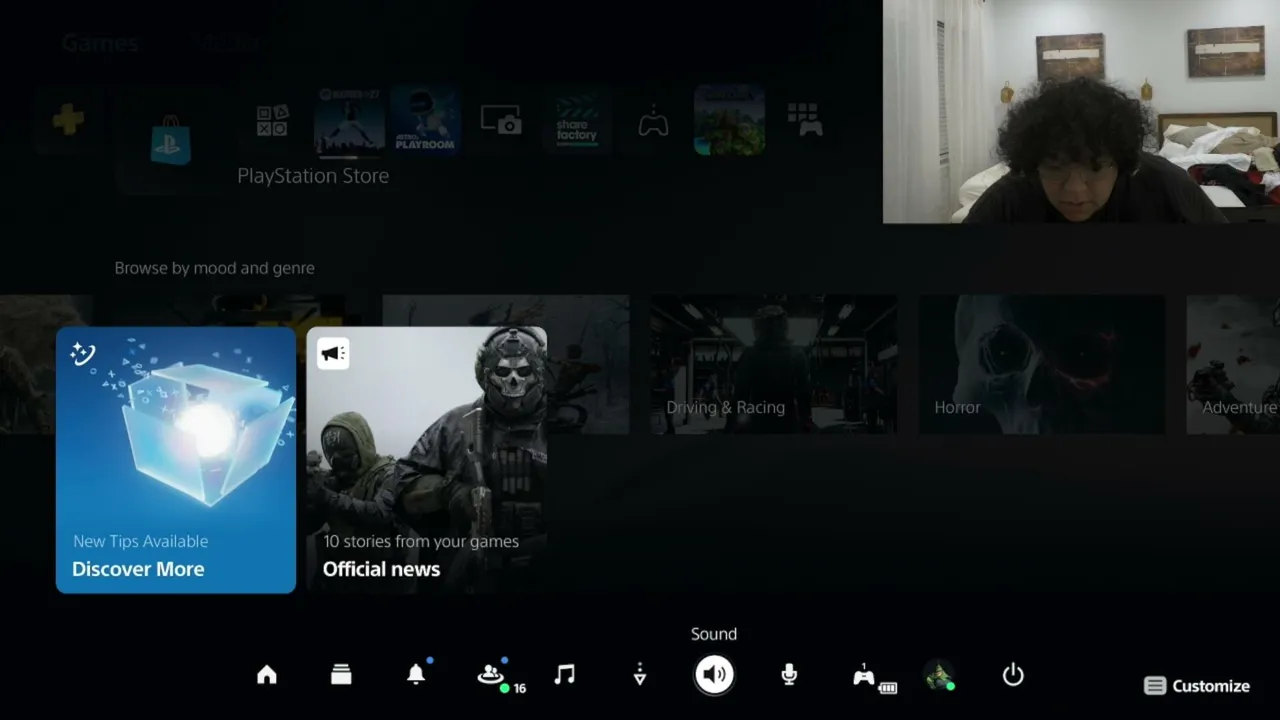Click the 'Sound' label above the bar
1280x720 pixels.
714,634
